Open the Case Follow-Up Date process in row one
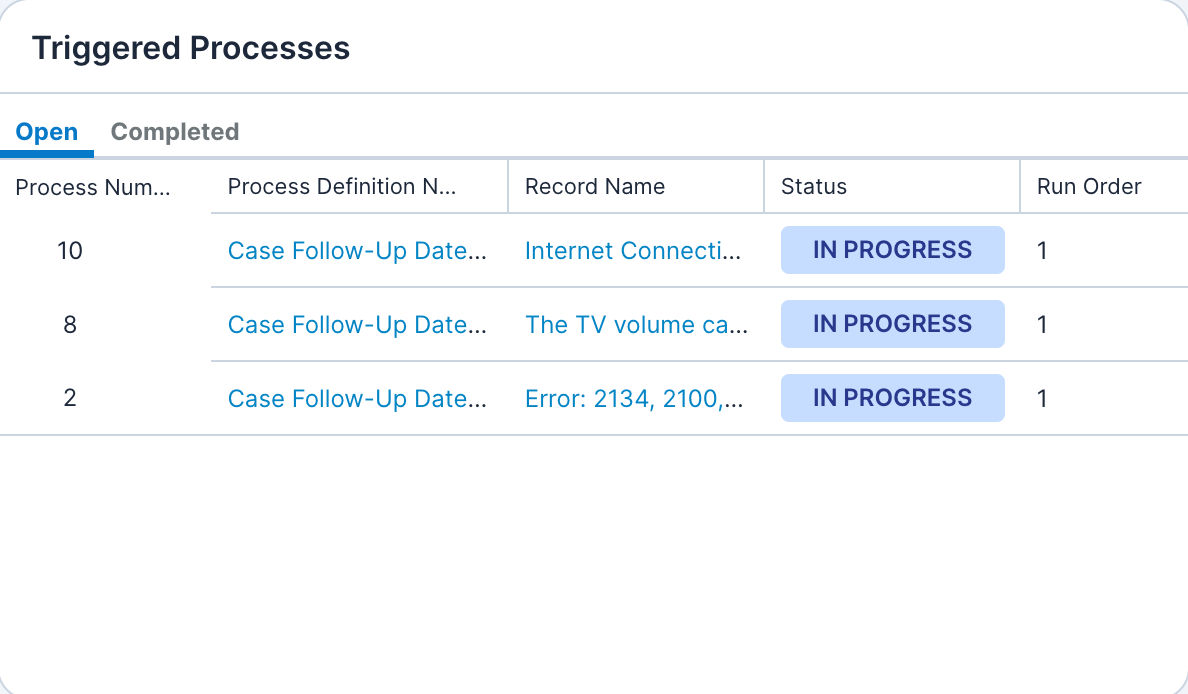This screenshot has width=1188, height=694. (x=358, y=251)
